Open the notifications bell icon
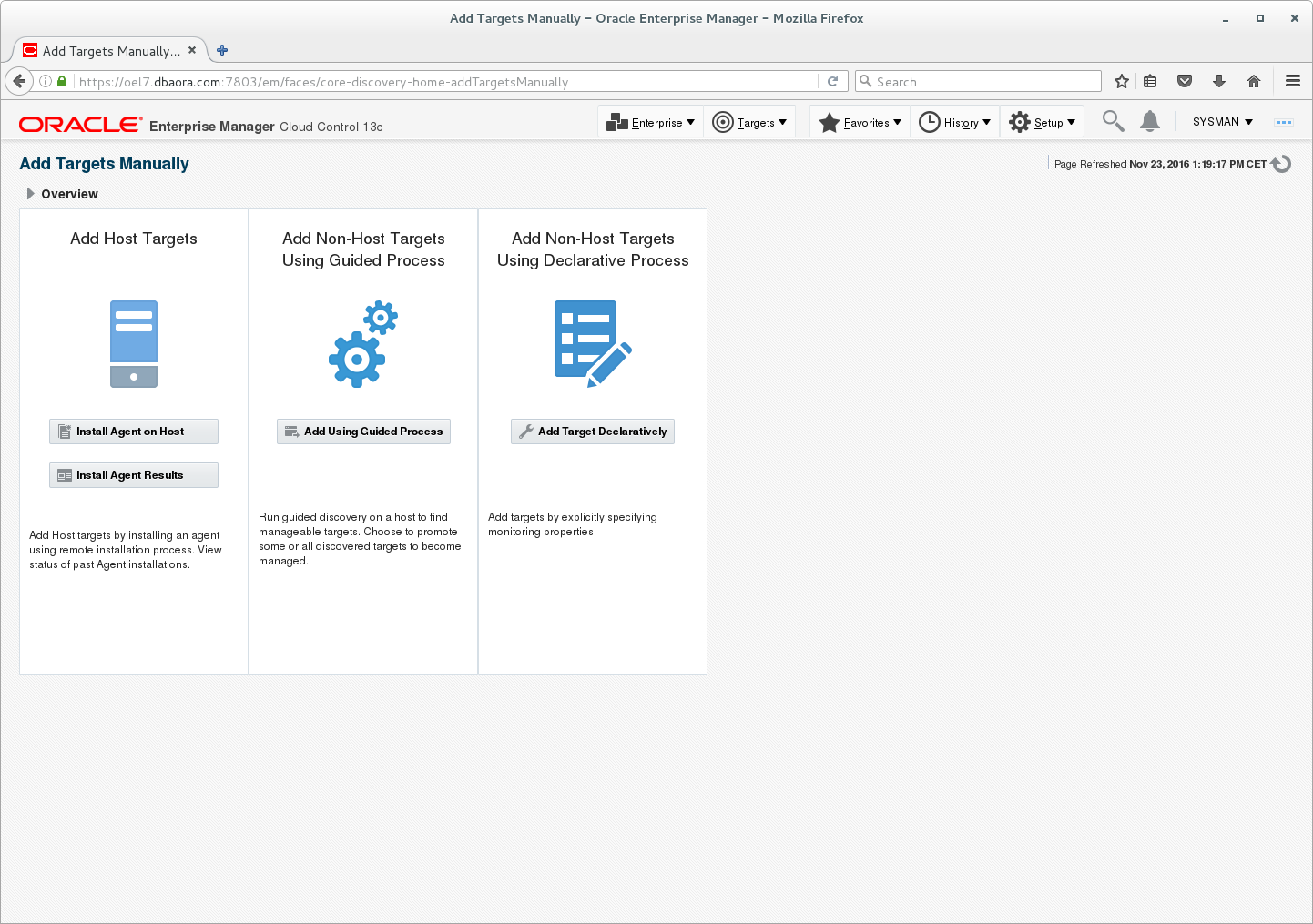Screen dimensions: 1313x924 coord(1150,121)
